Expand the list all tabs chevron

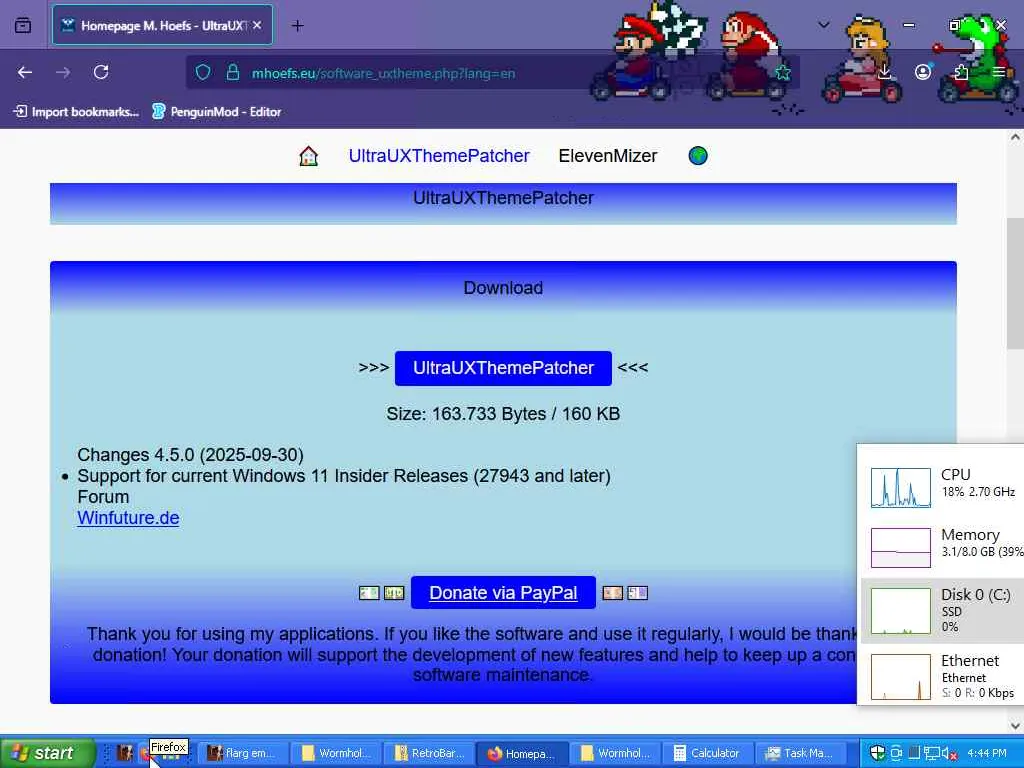click(x=824, y=25)
